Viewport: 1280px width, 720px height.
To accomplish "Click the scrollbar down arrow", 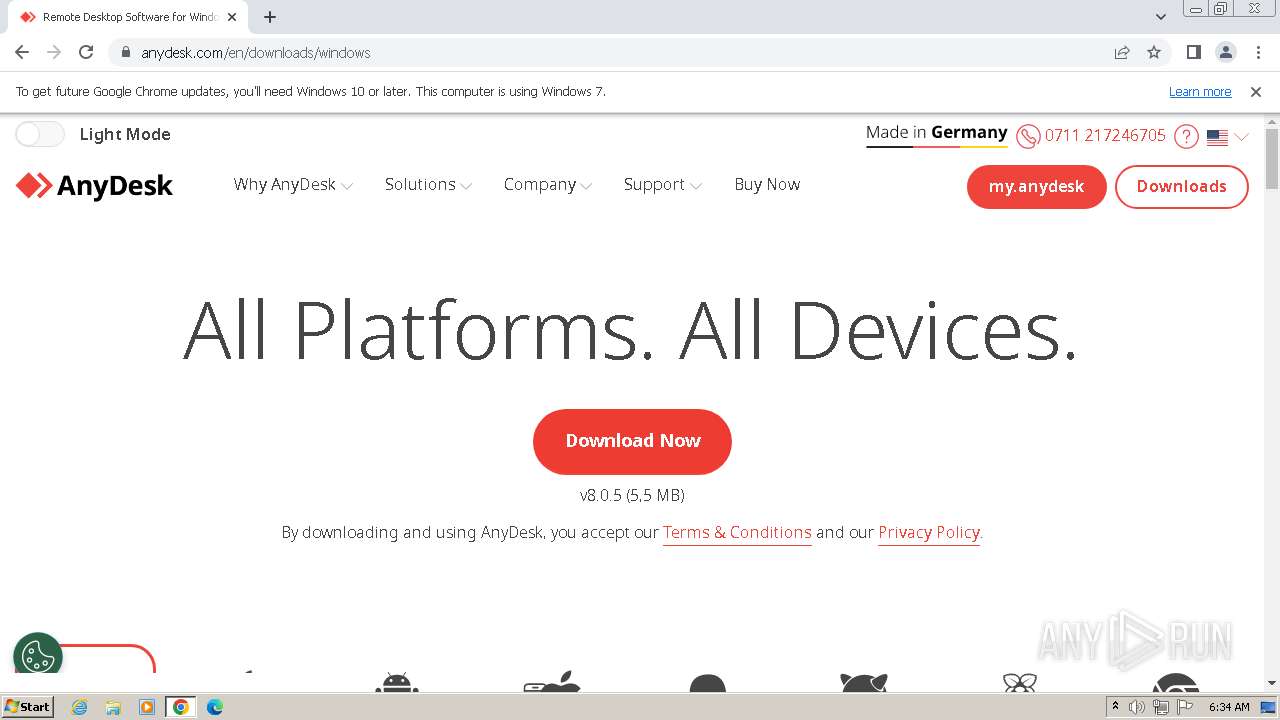I will [1272, 683].
